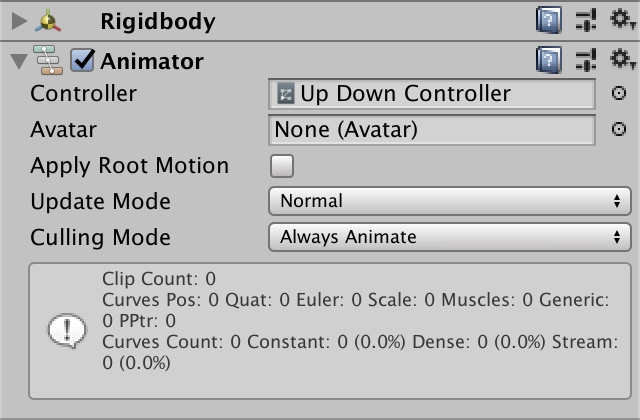
Task: Select the Up Down Controller field
Action: tap(432, 94)
